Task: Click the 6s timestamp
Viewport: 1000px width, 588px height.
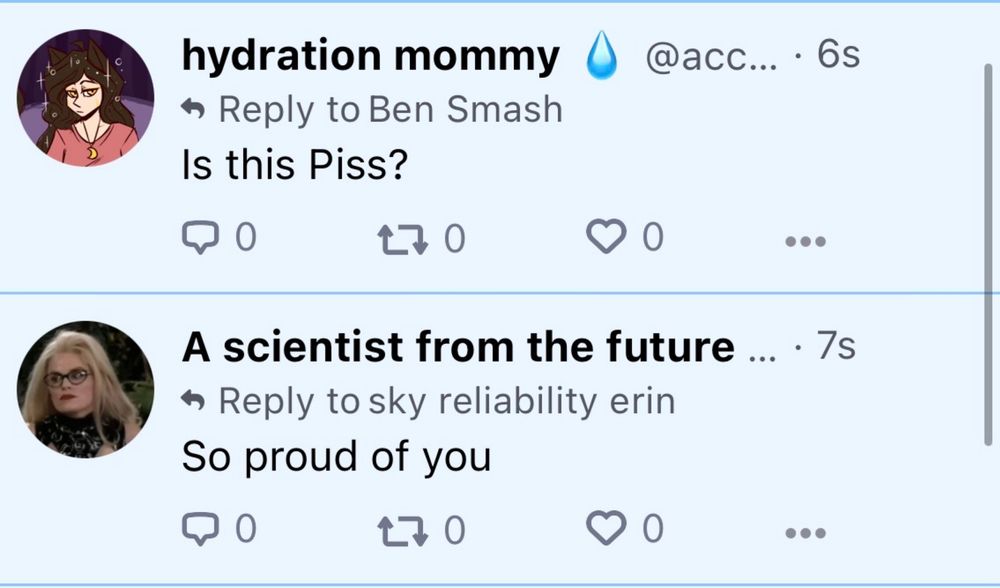Action: (x=839, y=54)
